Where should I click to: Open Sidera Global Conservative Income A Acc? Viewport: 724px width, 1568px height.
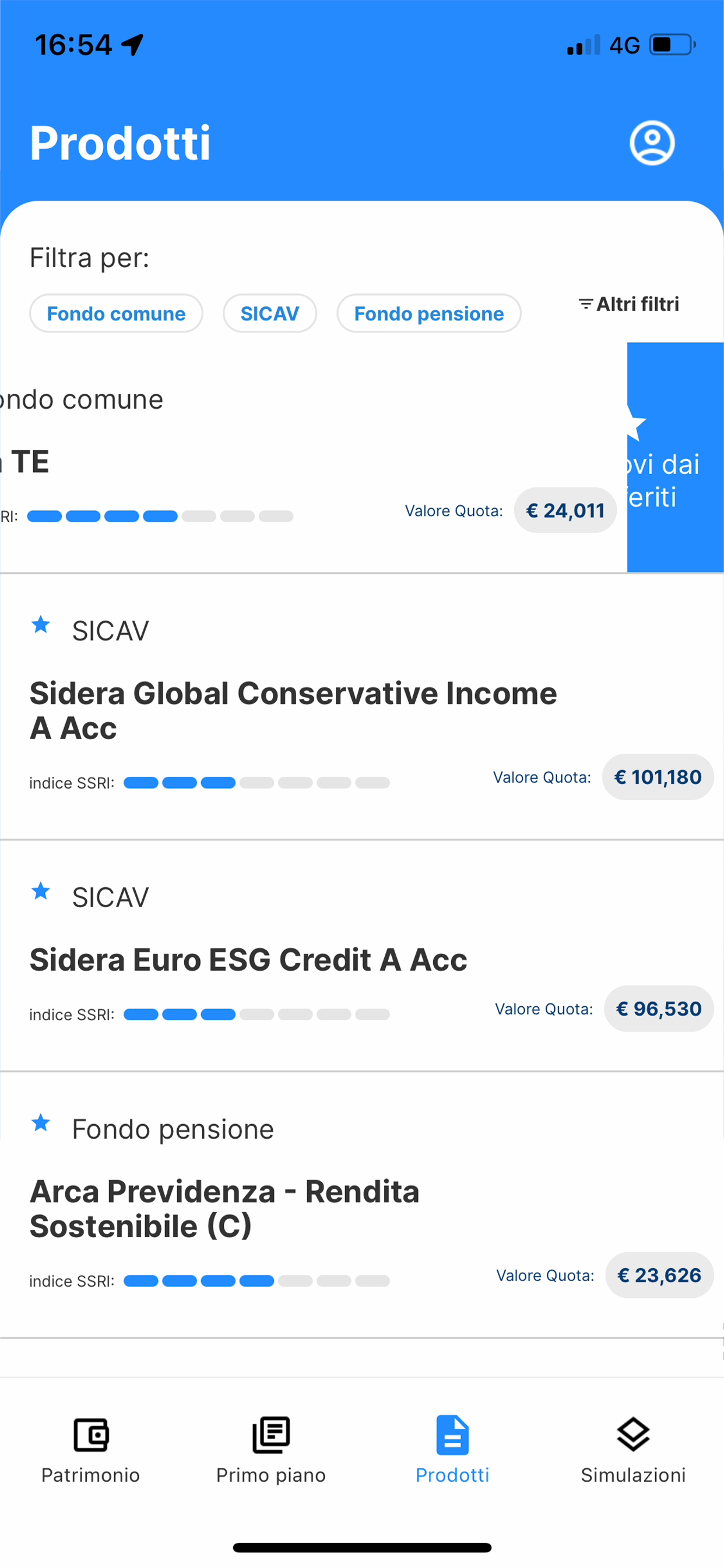293,710
